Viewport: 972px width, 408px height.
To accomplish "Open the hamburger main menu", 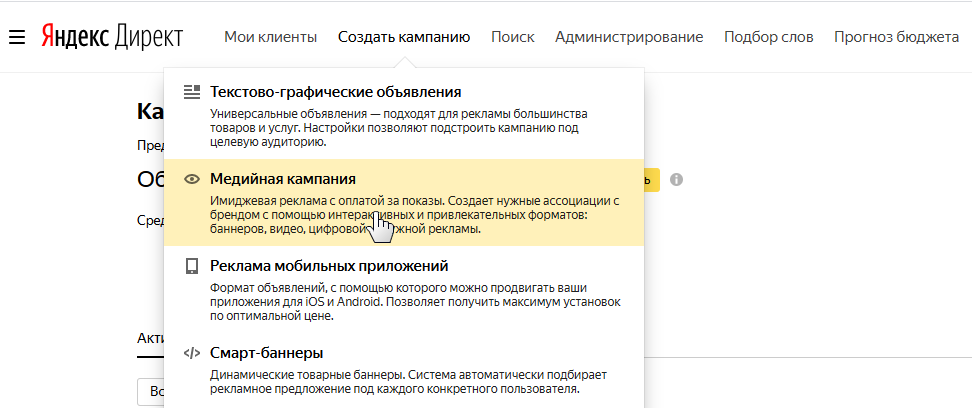I will (17, 38).
